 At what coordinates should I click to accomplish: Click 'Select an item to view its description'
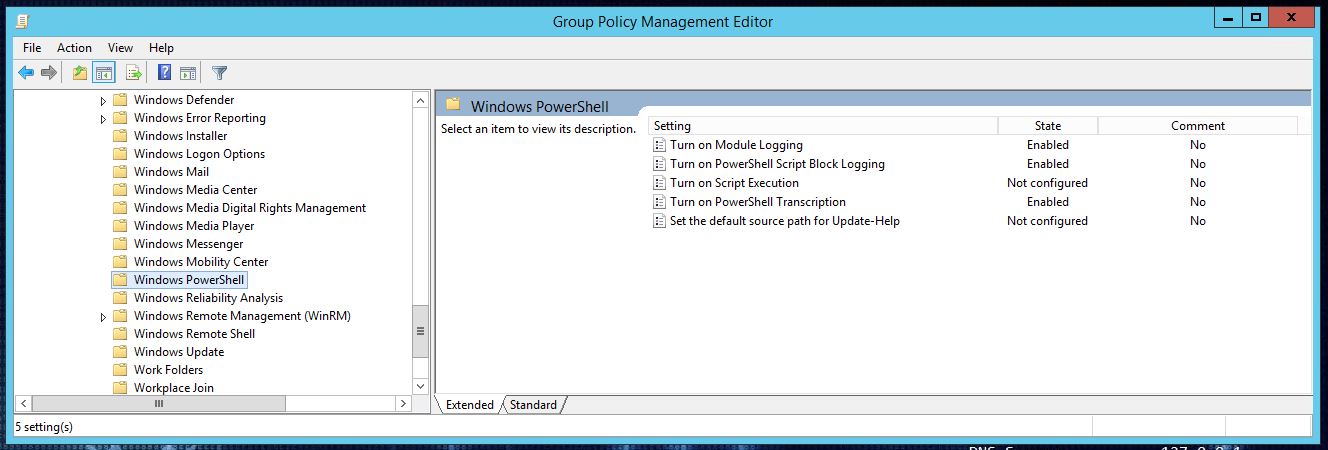coord(539,129)
